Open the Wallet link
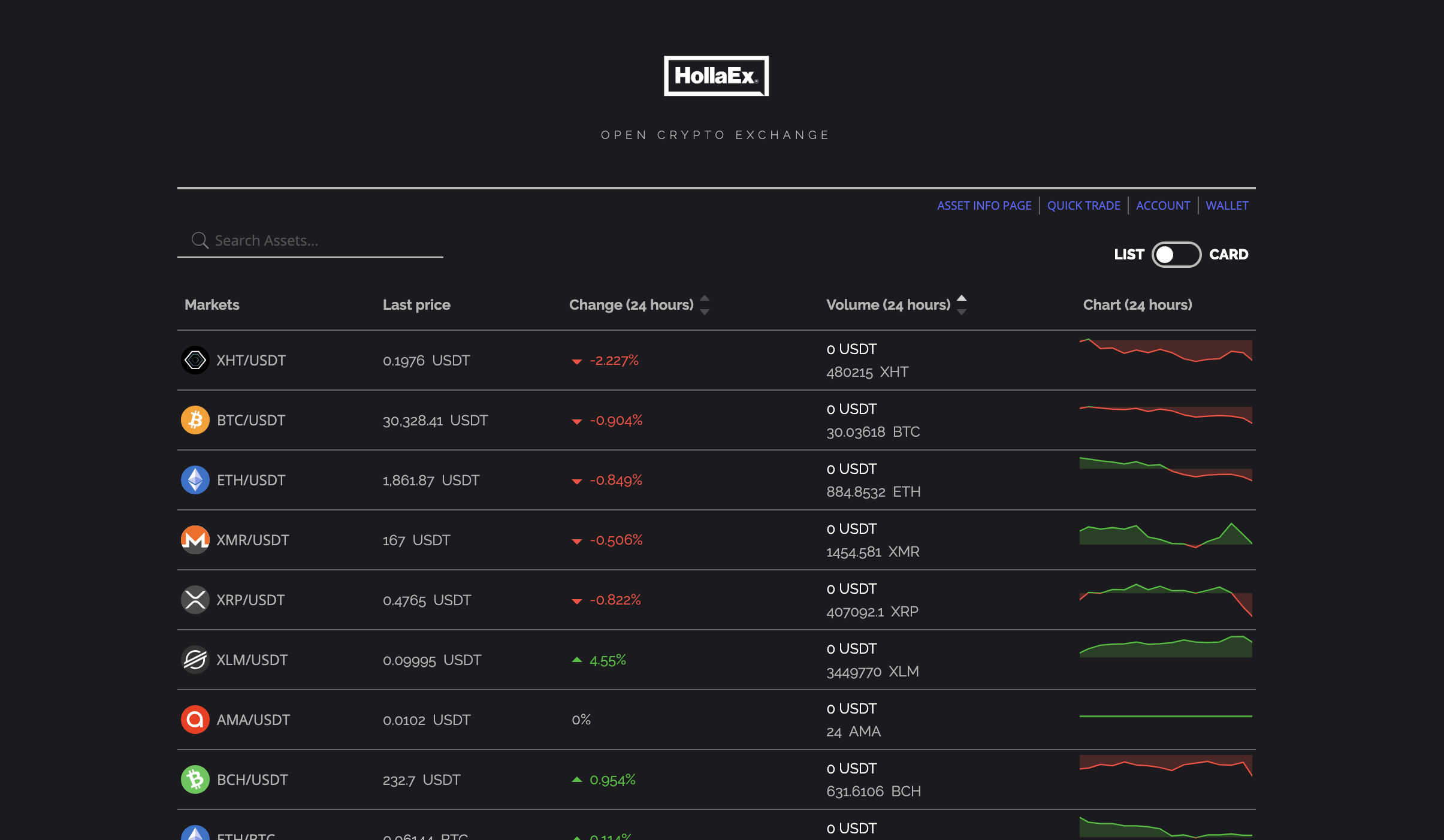The width and height of the screenshot is (1444, 840). (x=1227, y=206)
